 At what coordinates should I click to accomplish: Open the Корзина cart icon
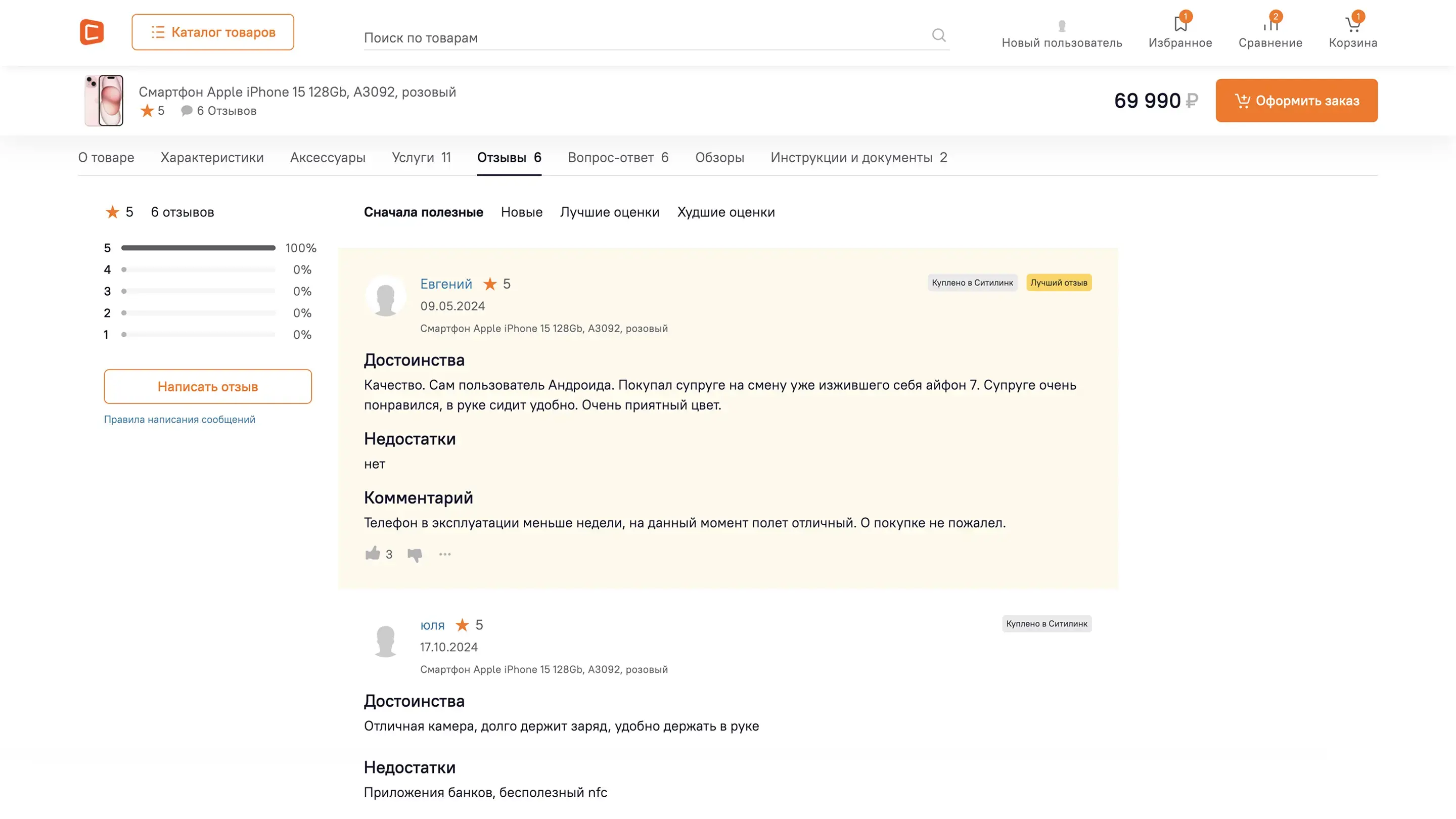click(1352, 24)
